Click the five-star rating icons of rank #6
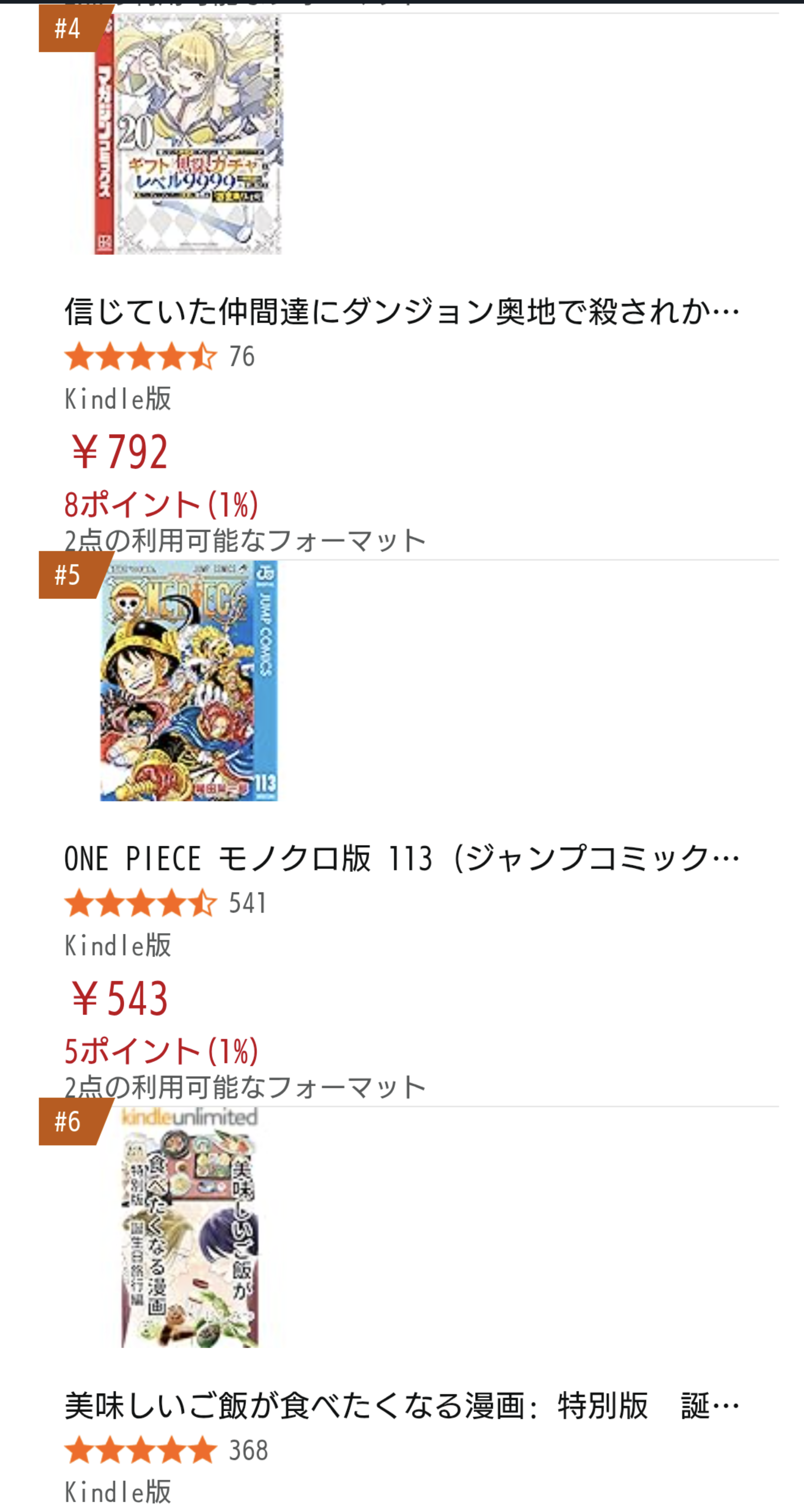Viewport: 804px width, 1512px height. tap(141, 1450)
